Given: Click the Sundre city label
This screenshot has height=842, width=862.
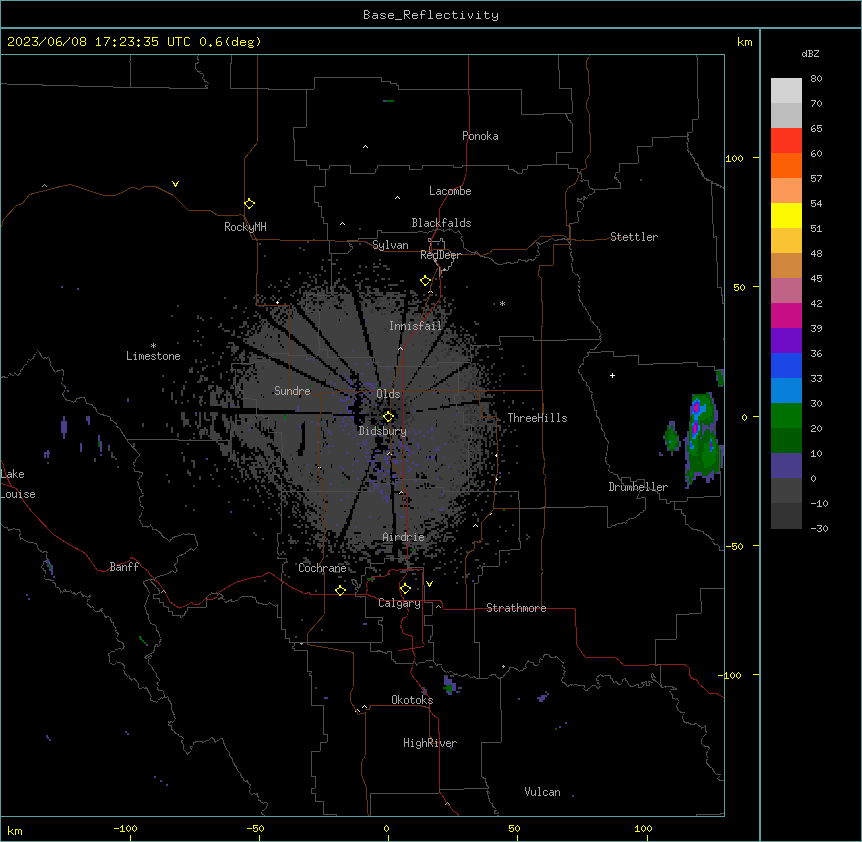Looking at the screenshot, I should tap(292, 391).
